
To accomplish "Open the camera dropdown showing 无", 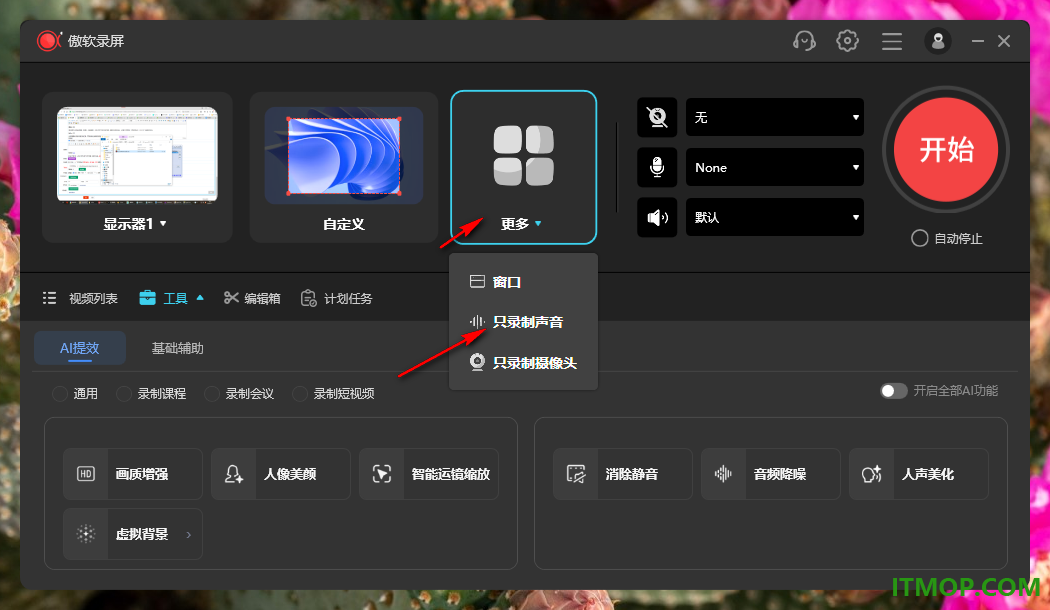I will point(775,117).
